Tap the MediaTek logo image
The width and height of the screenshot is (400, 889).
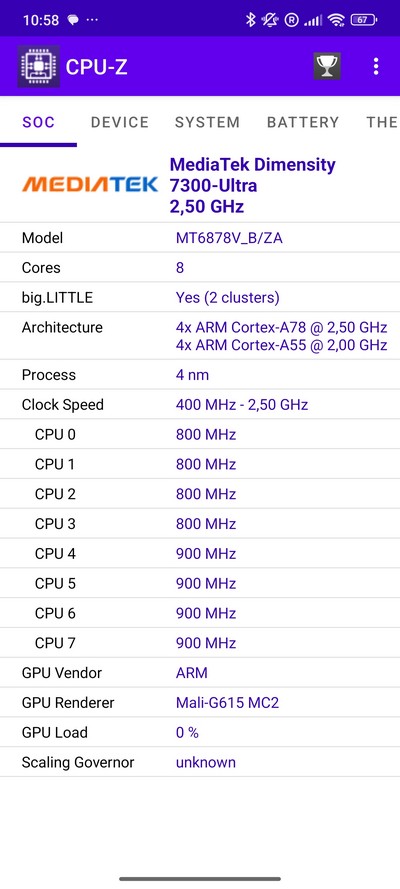coord(90,184)
